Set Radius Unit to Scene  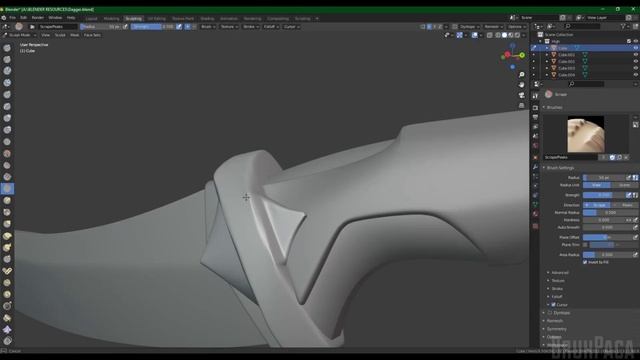coord(624,185)
